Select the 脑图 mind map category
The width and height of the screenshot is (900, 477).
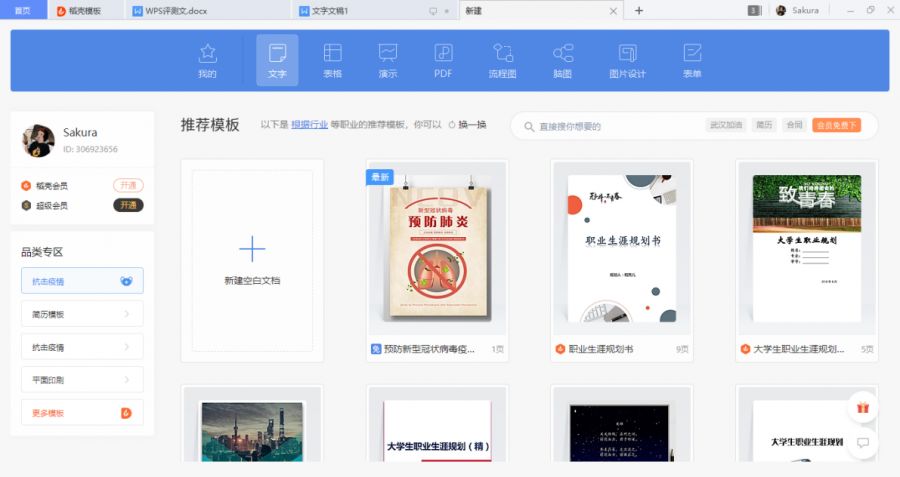562,60
